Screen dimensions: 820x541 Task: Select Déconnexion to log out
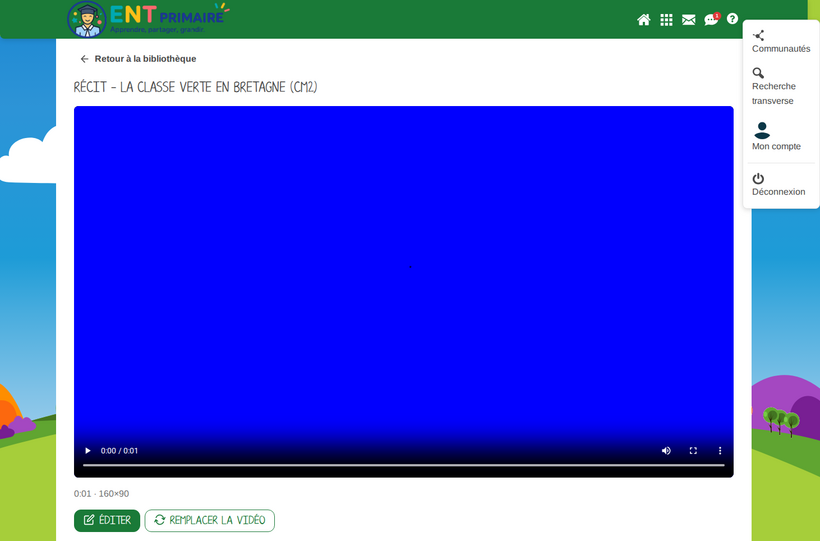[778, 185]
